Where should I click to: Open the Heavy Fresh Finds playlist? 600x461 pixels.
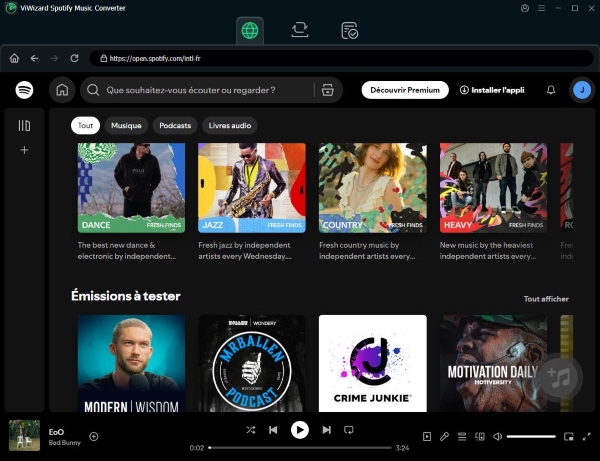[x=493, y=188]
